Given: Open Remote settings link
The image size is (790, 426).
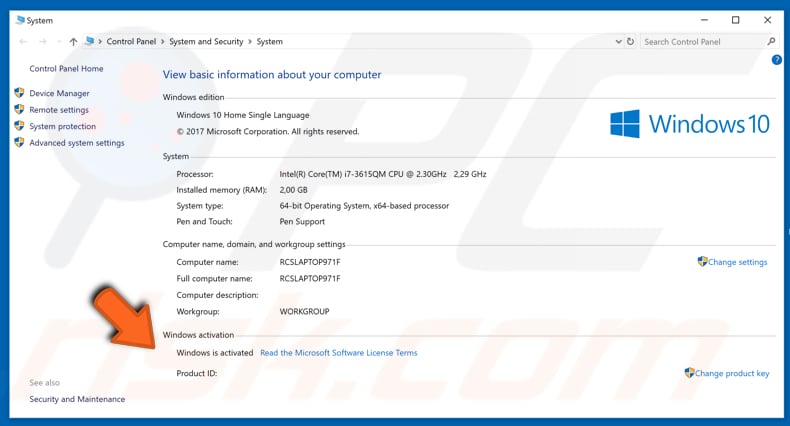Looking at the screenshot, I should (58, 110).
